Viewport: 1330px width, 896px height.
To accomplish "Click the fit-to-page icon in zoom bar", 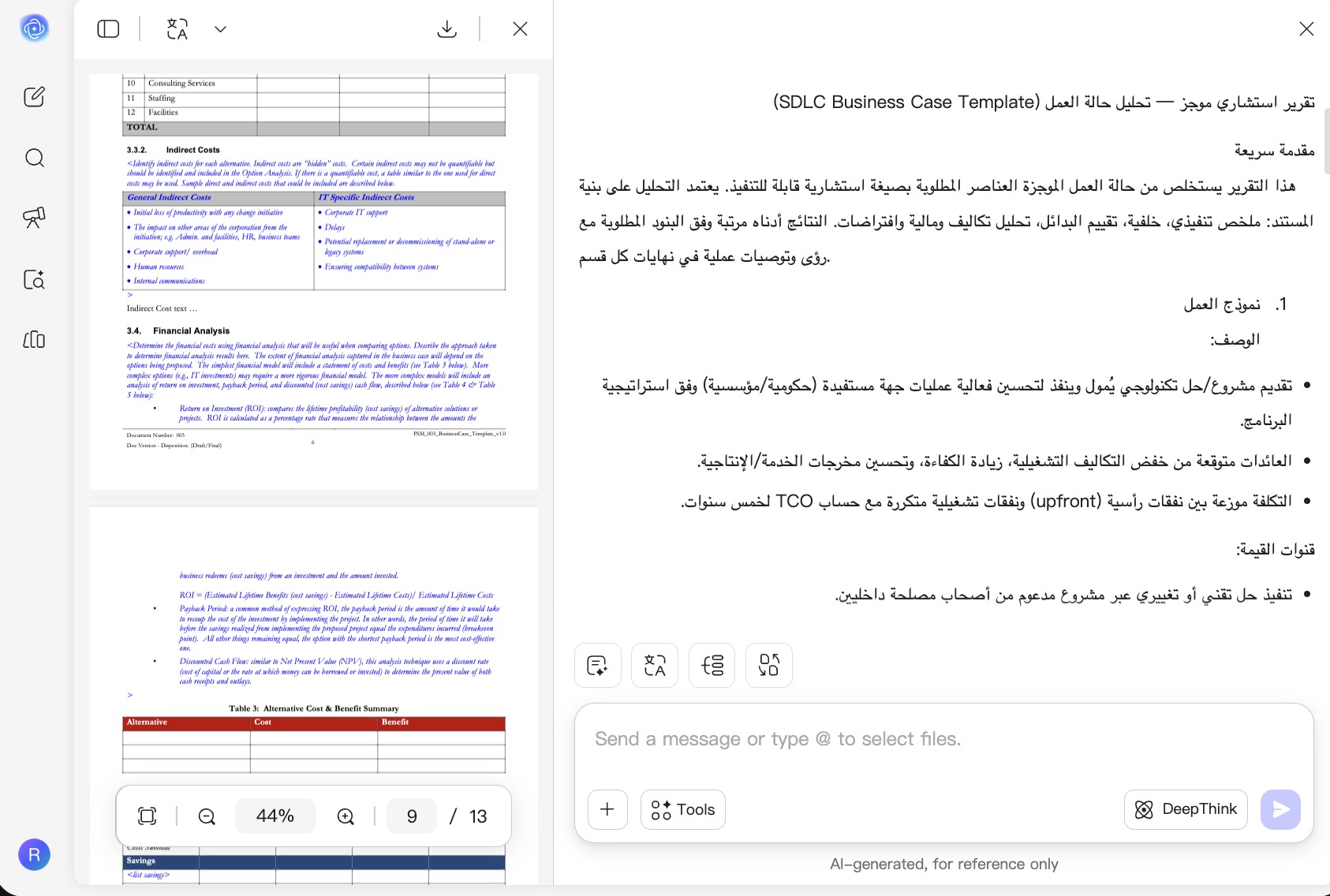I will point(148,816).
